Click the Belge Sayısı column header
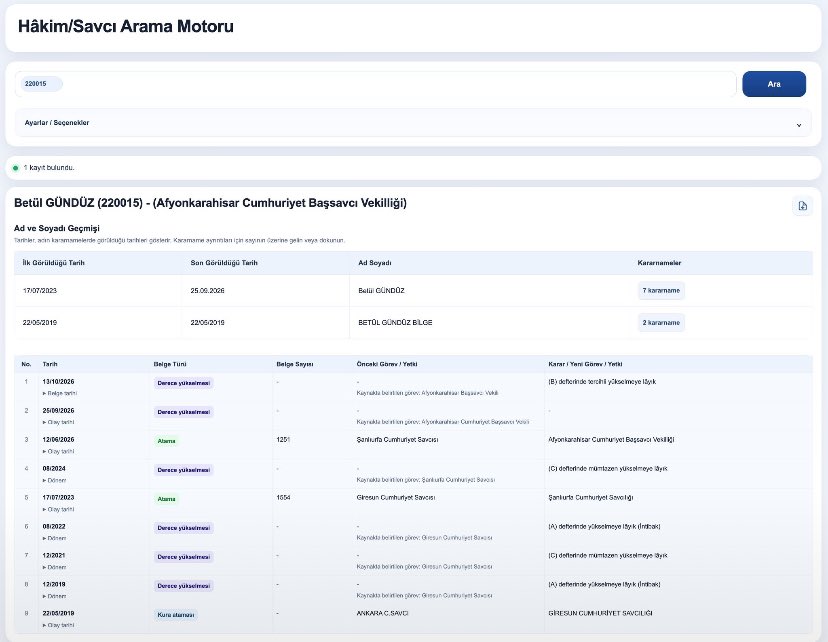The image size is (828, 642). 295,364
